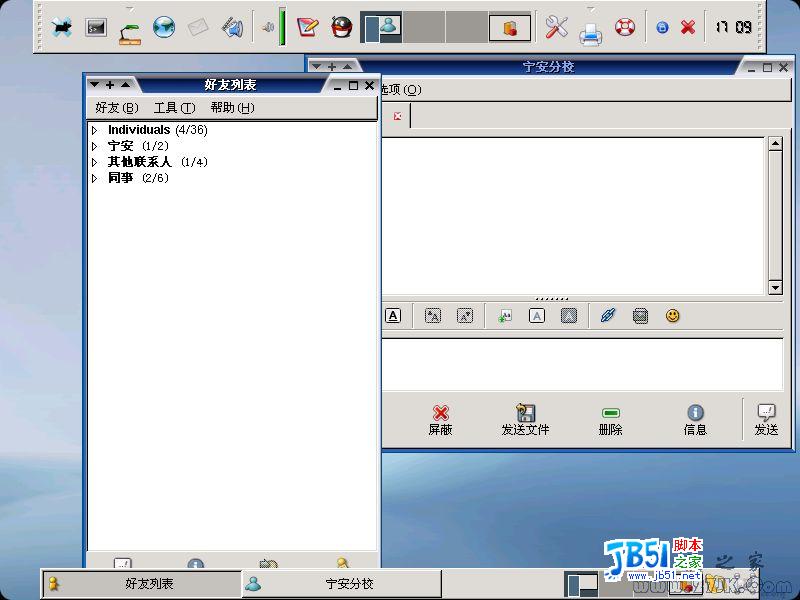The width and height of the screenshot is (800, 600).
Task: Toggle the background color A button
Action: pyautogui.click(x=569, y=316)
